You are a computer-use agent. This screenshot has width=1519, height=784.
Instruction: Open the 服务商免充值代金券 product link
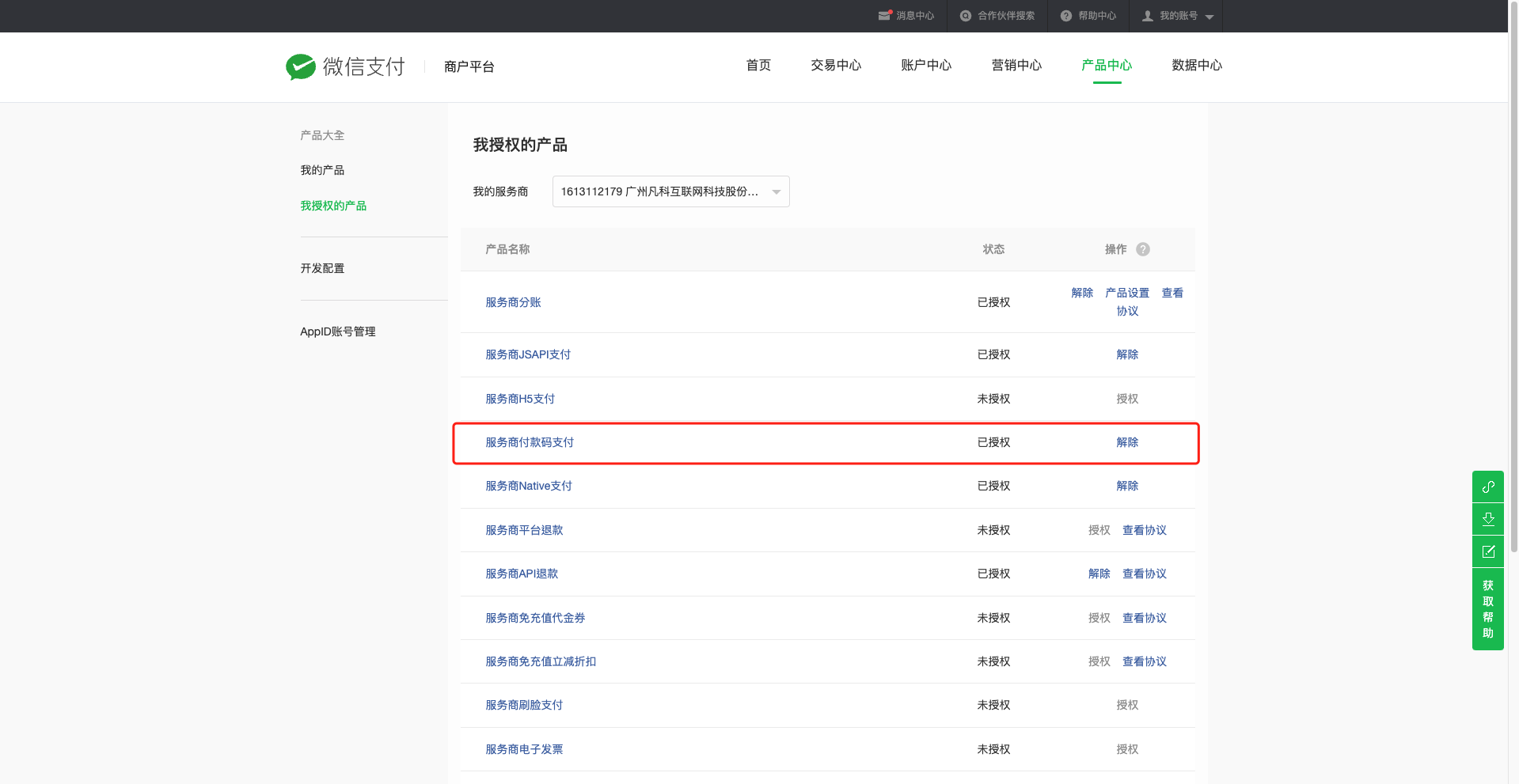pyautogui.click(x=535, y=618)
